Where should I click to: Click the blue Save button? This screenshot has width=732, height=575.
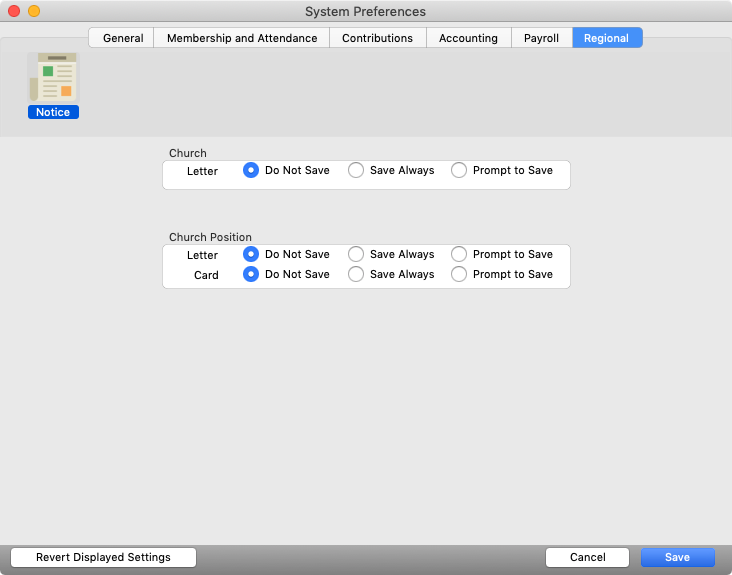tap(677, 558)
